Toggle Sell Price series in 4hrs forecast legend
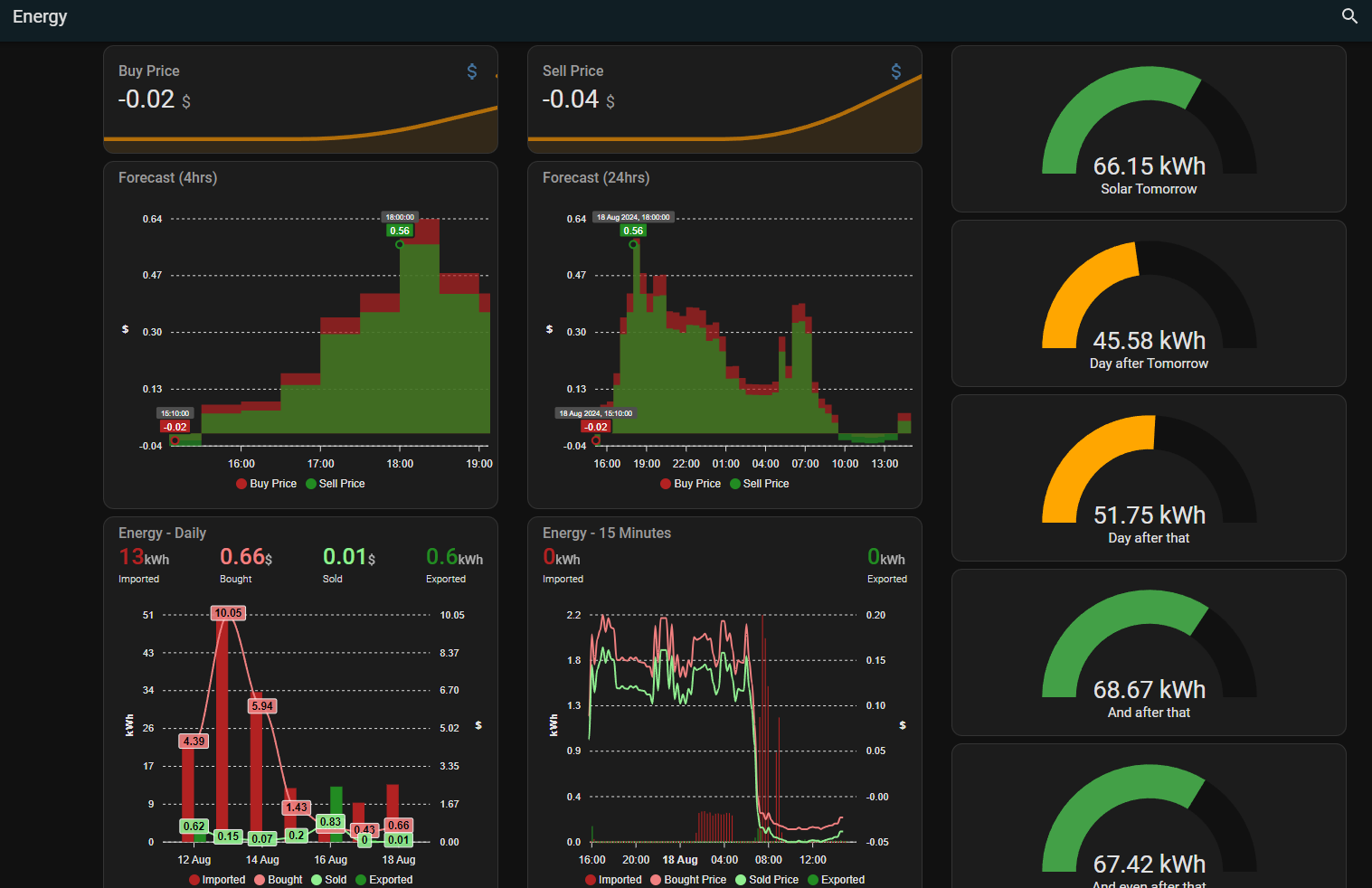This screenshot has height=888, width=1372. pos(336,484)
